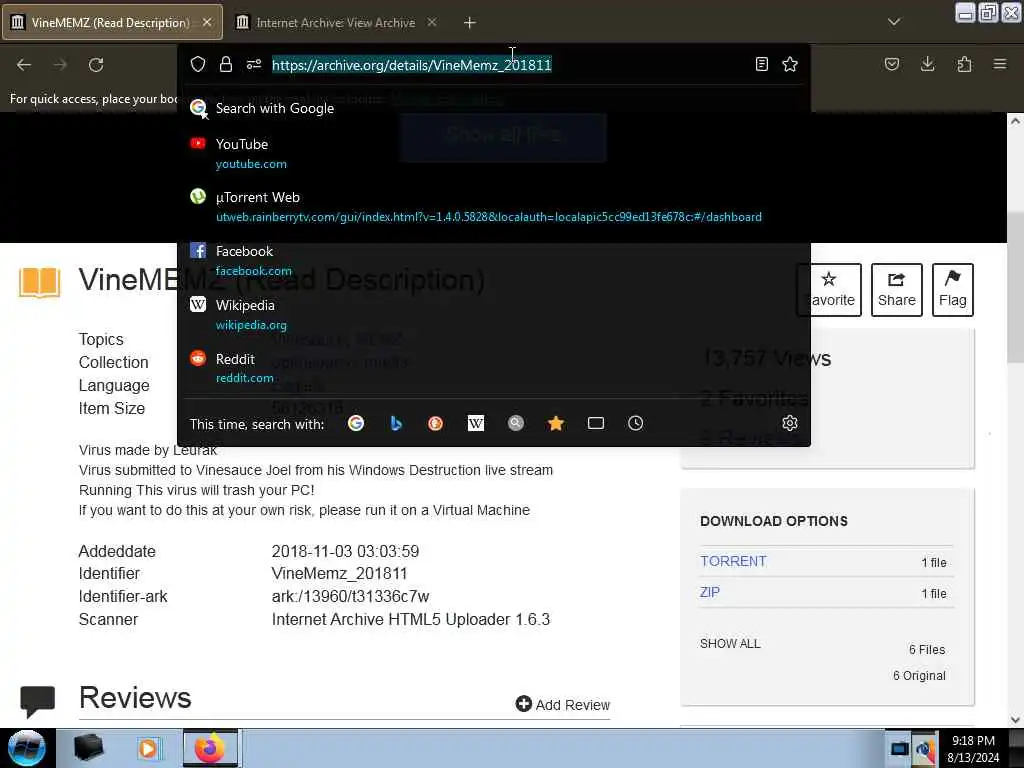Choose the Facebook suggestion row
This screenshot has width=1024, height=768.
[x=494, y=260]
